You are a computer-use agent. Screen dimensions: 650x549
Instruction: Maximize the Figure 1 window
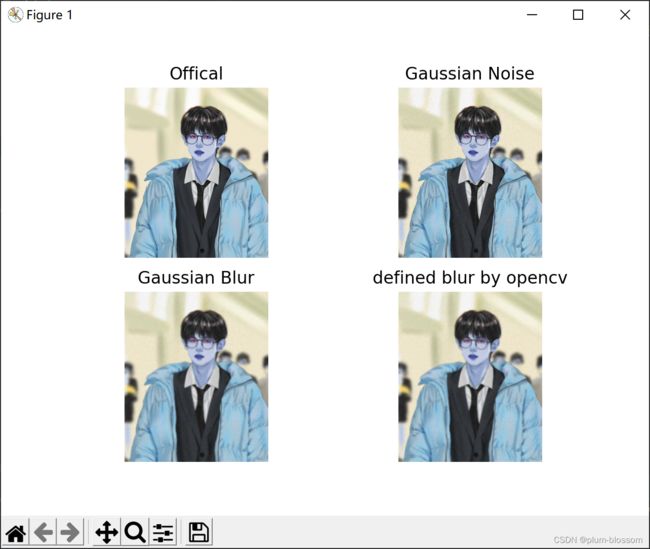click(x=578, y=15)
